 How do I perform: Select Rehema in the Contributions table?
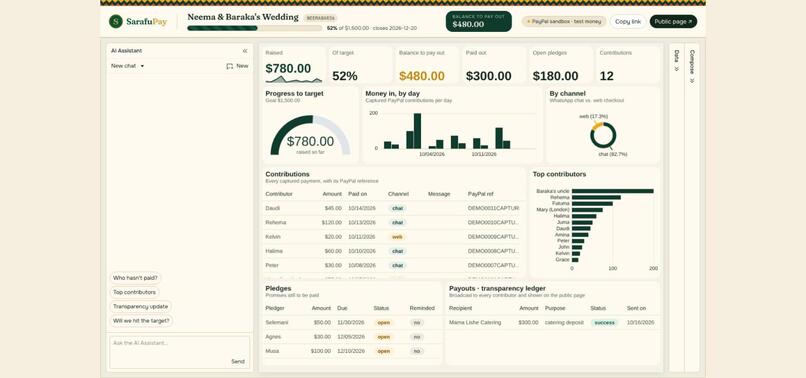pyautogui.click(x=393, y=223)
